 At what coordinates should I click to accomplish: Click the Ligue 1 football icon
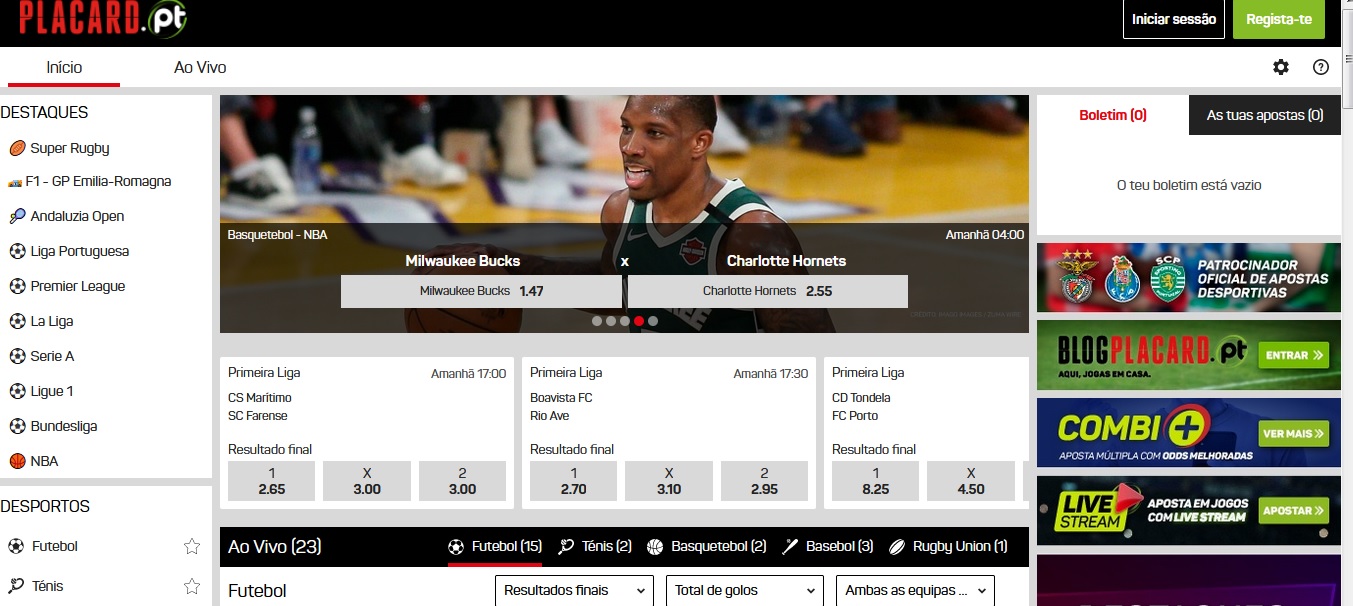click(x=17, y=391)
